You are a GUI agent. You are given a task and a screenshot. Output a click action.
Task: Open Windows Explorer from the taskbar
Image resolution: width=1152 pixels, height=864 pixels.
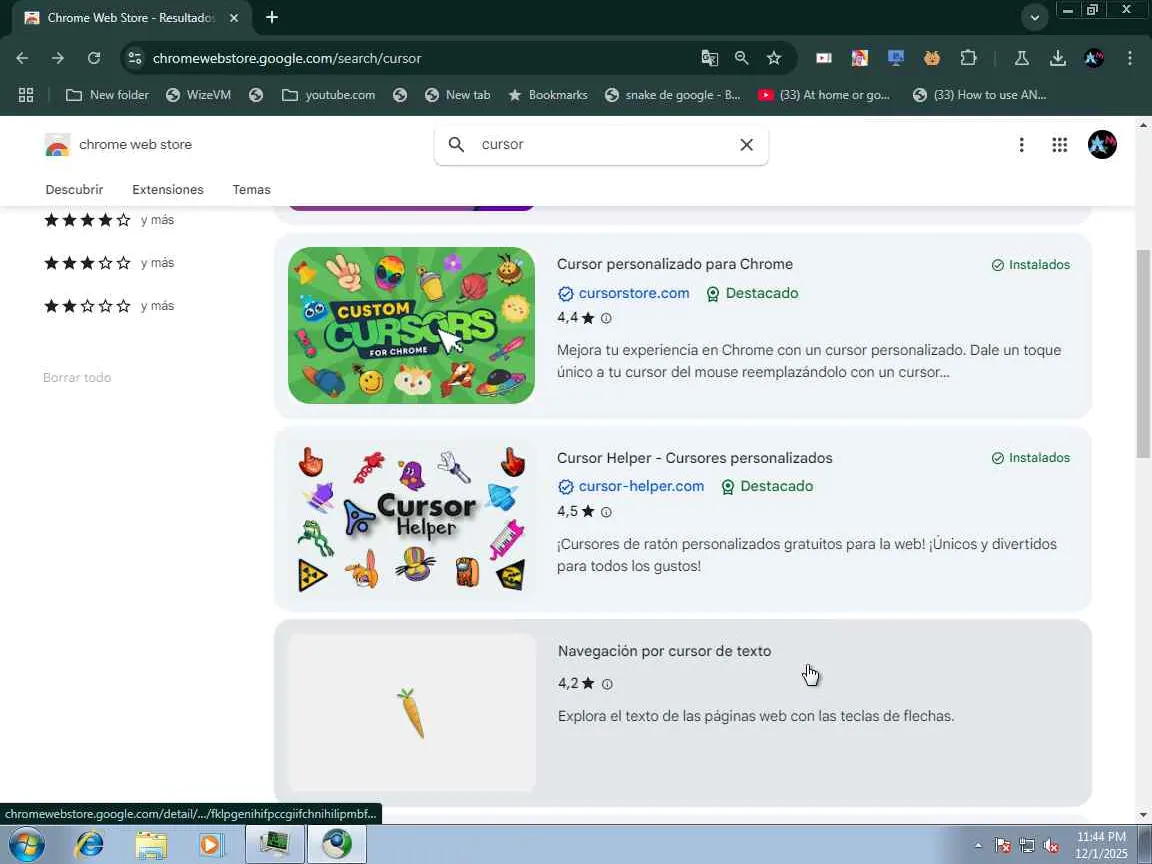click(151, 844)
